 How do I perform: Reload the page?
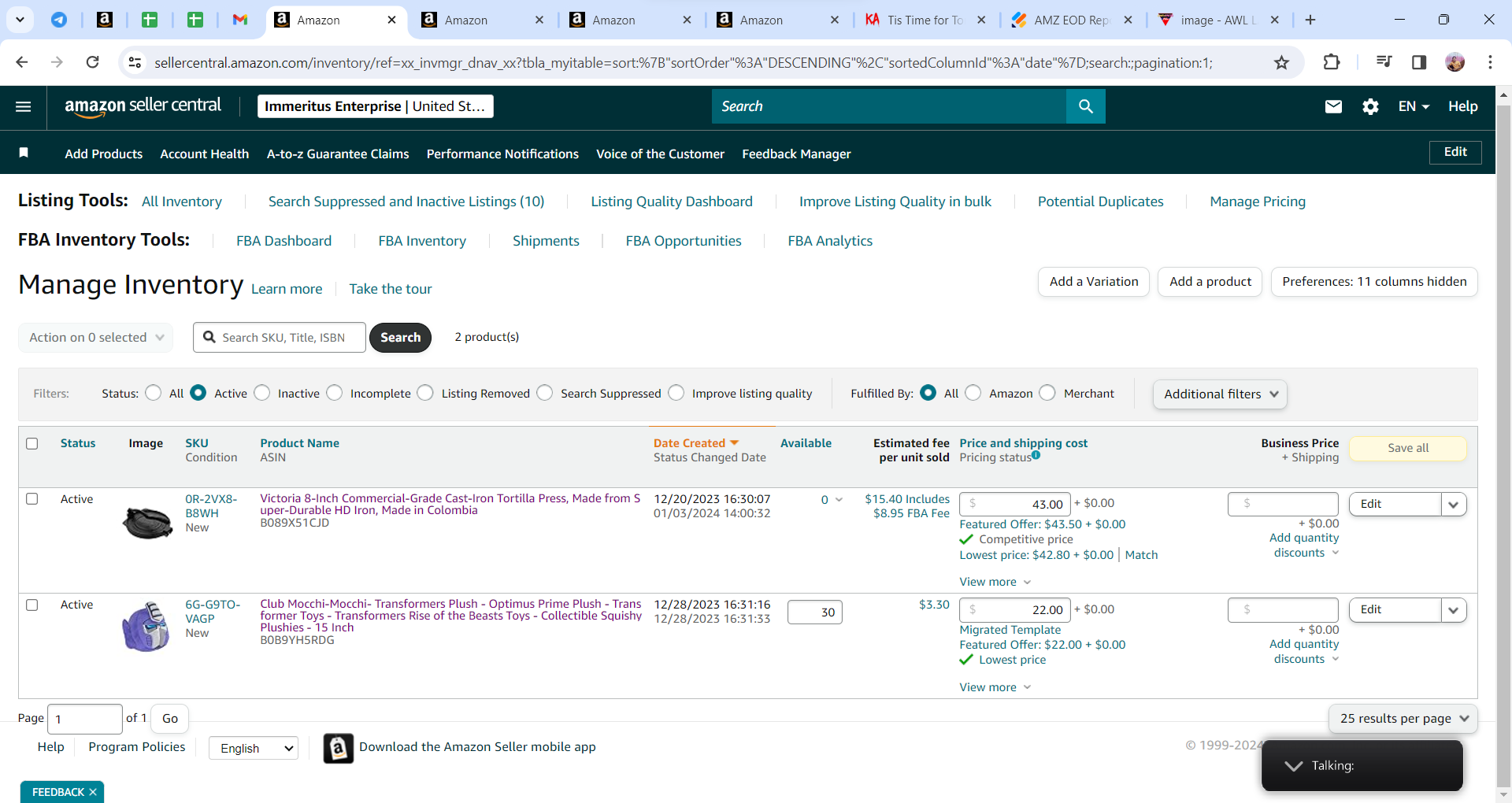92,62
